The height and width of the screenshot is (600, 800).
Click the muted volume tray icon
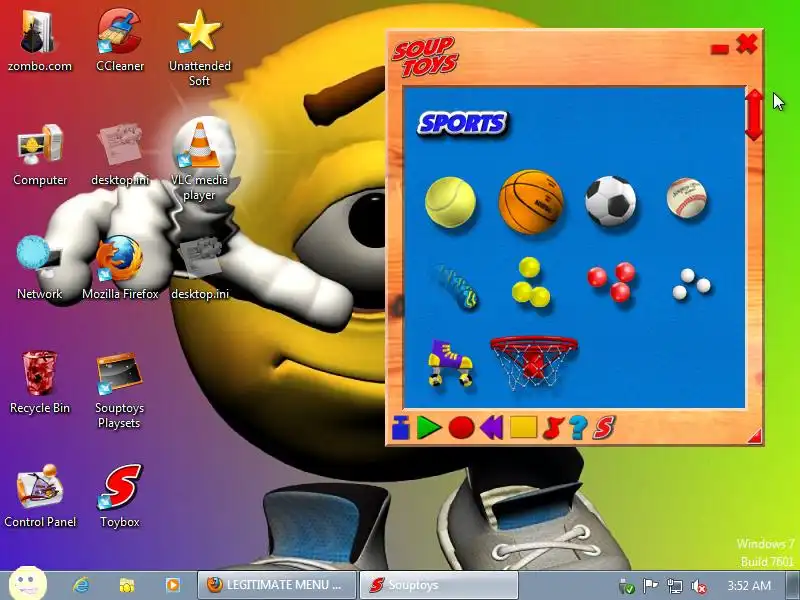click(x=698, y=586)
